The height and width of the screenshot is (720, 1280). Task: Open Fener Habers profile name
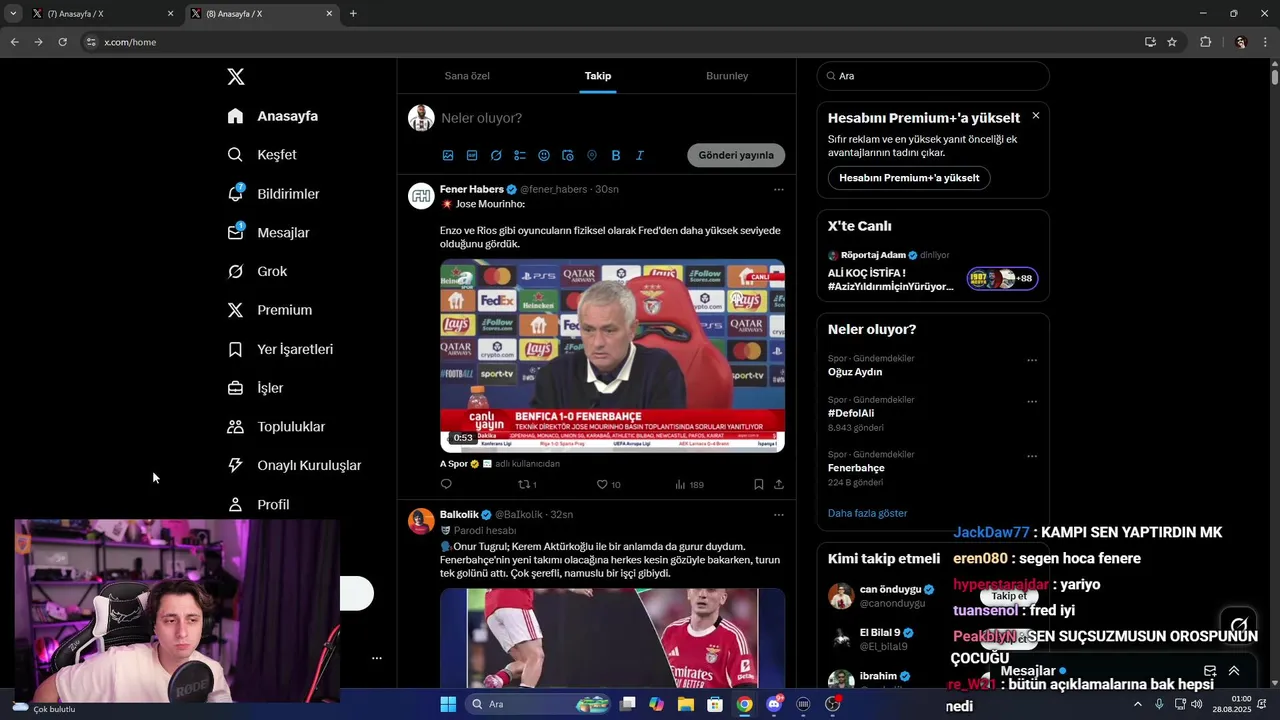(472, 189)
